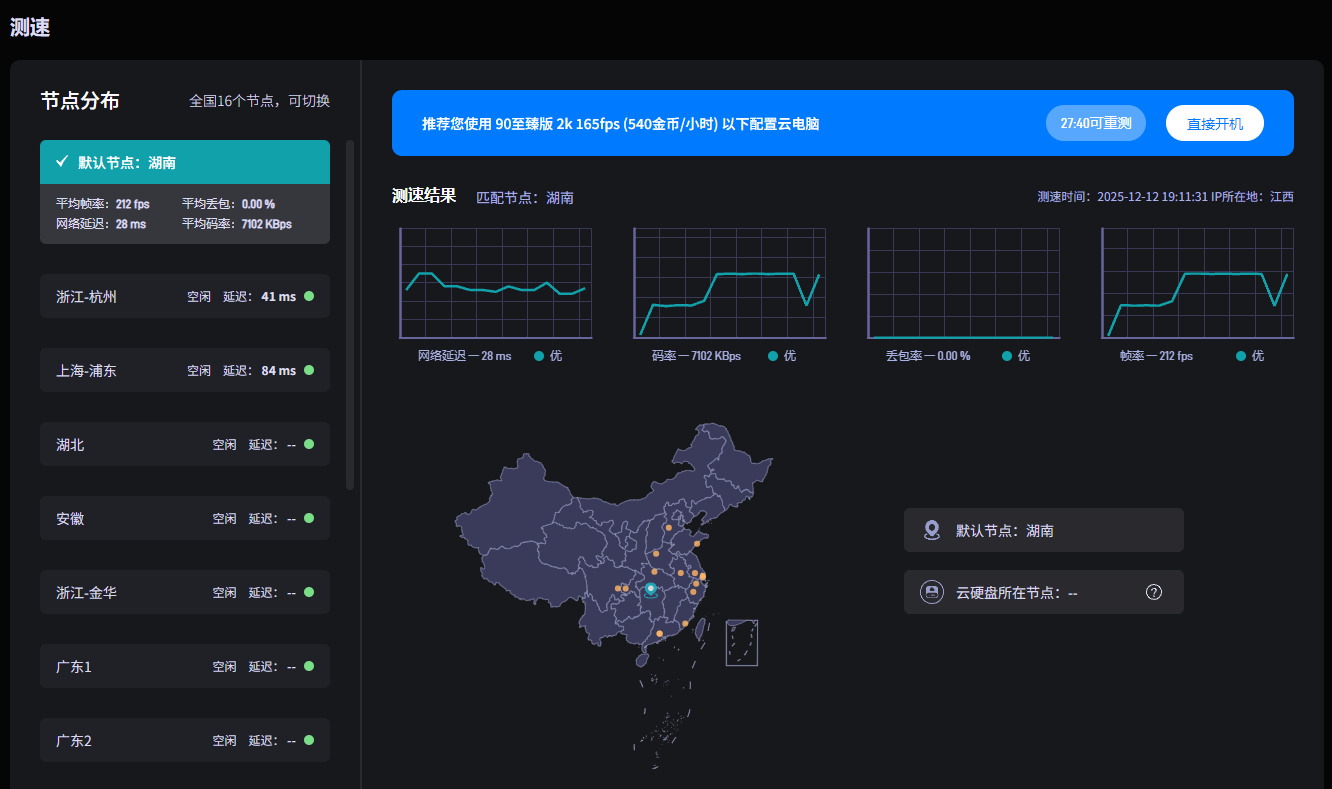Click the Taiwan island on the map
Screen dimensions: 1332x789
point(700,629)
